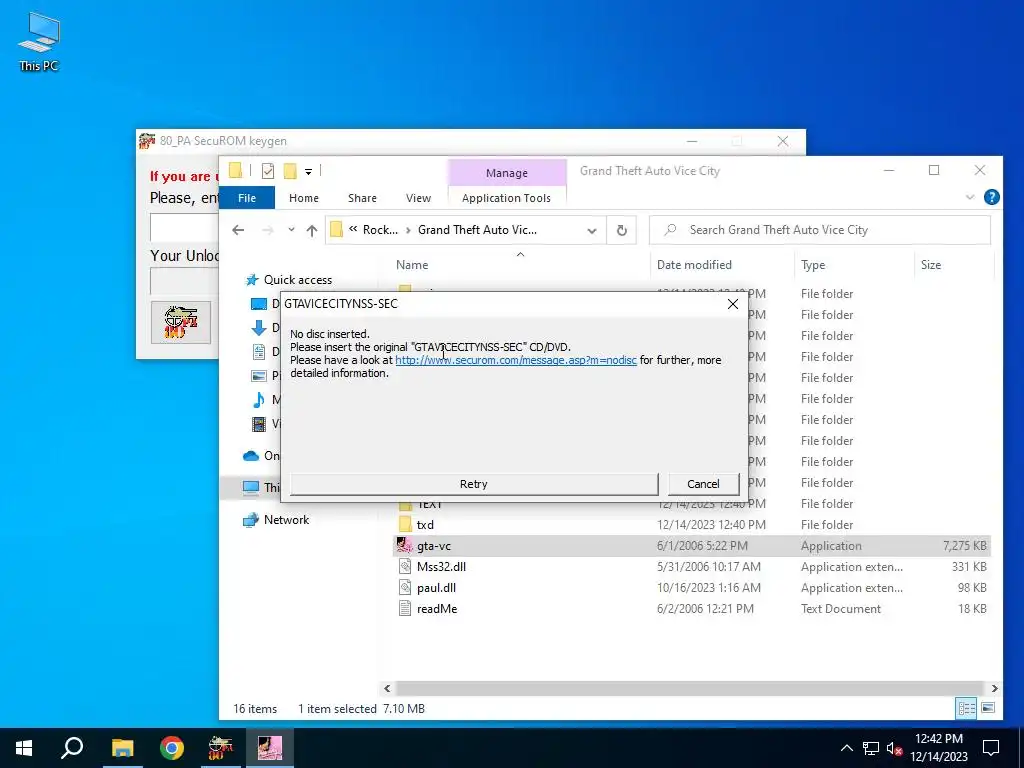
Task: Click the txd folder icon
Action: pos(405,524)
